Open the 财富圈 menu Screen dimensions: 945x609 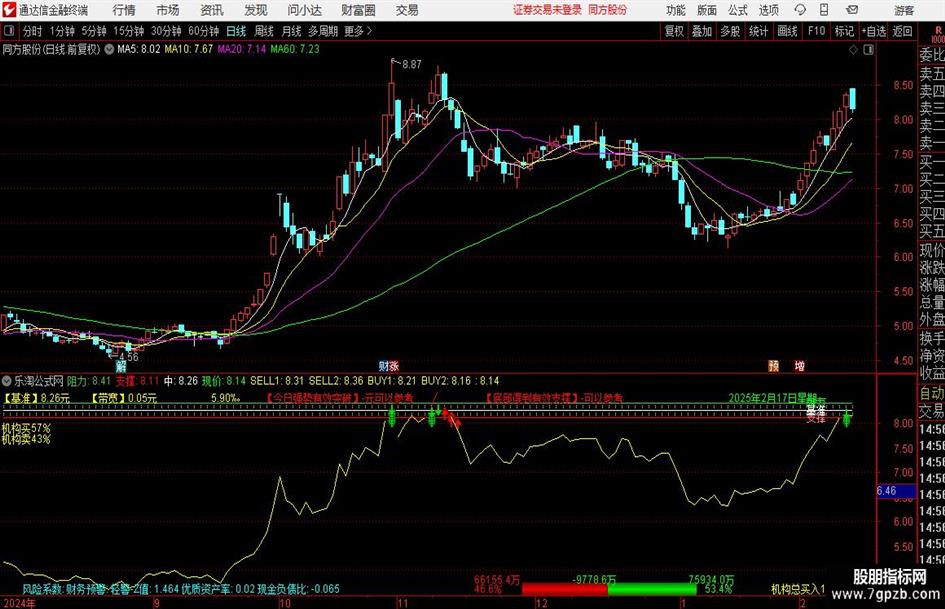coord(358,10)
